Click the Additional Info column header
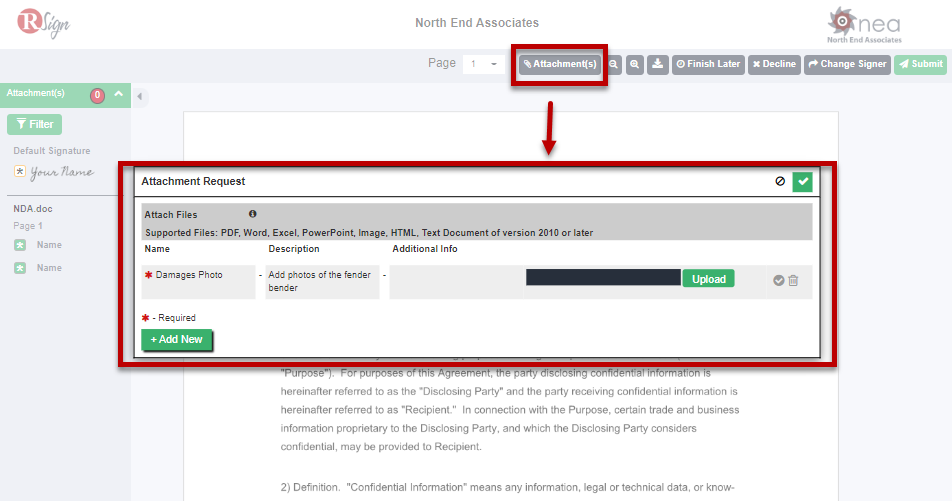Image resolution: width=952 pixels, height=501 pixels. coord(424,249)
